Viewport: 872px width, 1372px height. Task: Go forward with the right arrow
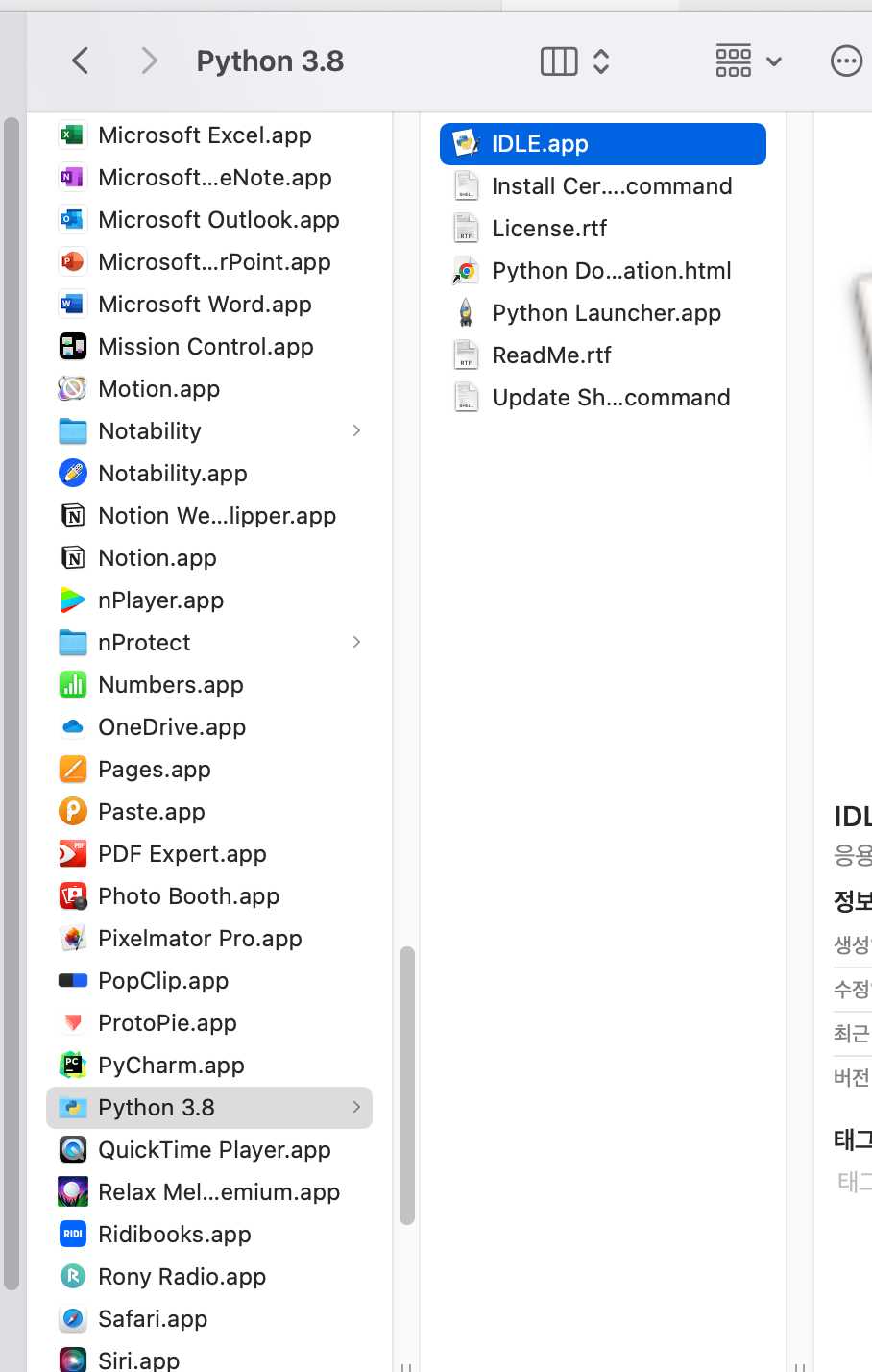(149, 61)
